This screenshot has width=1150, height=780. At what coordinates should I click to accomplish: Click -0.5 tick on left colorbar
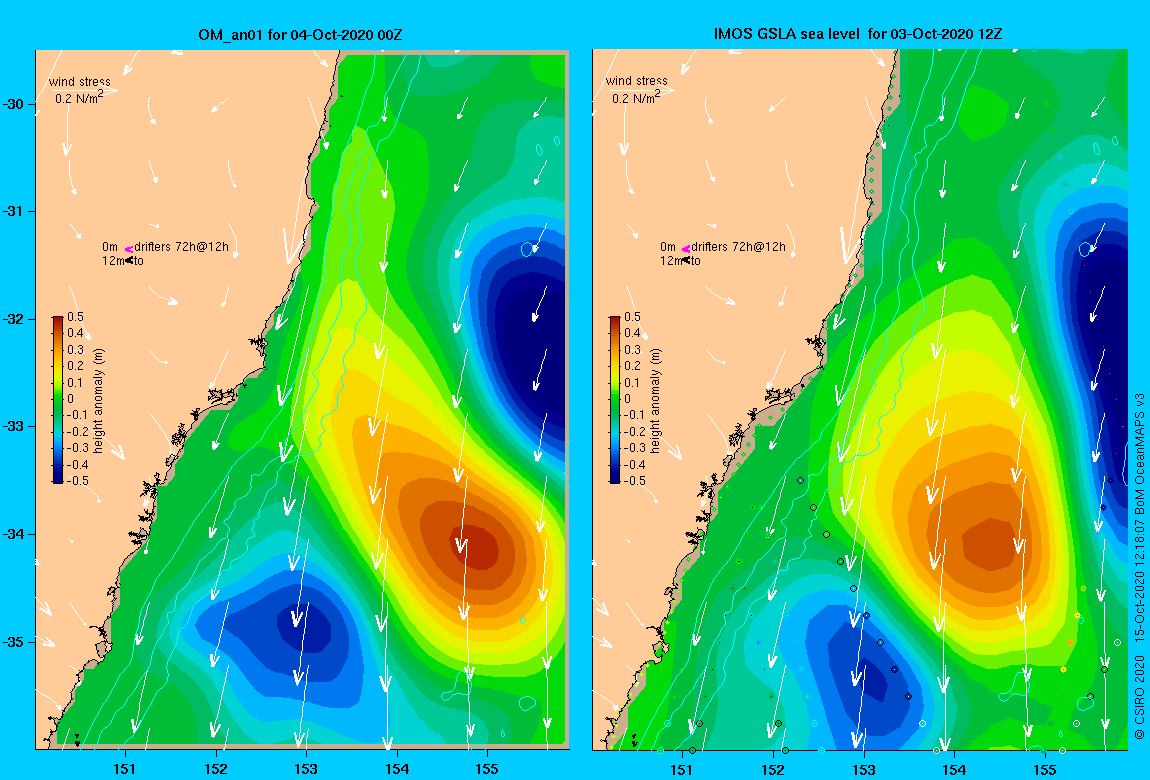(78, 480)
